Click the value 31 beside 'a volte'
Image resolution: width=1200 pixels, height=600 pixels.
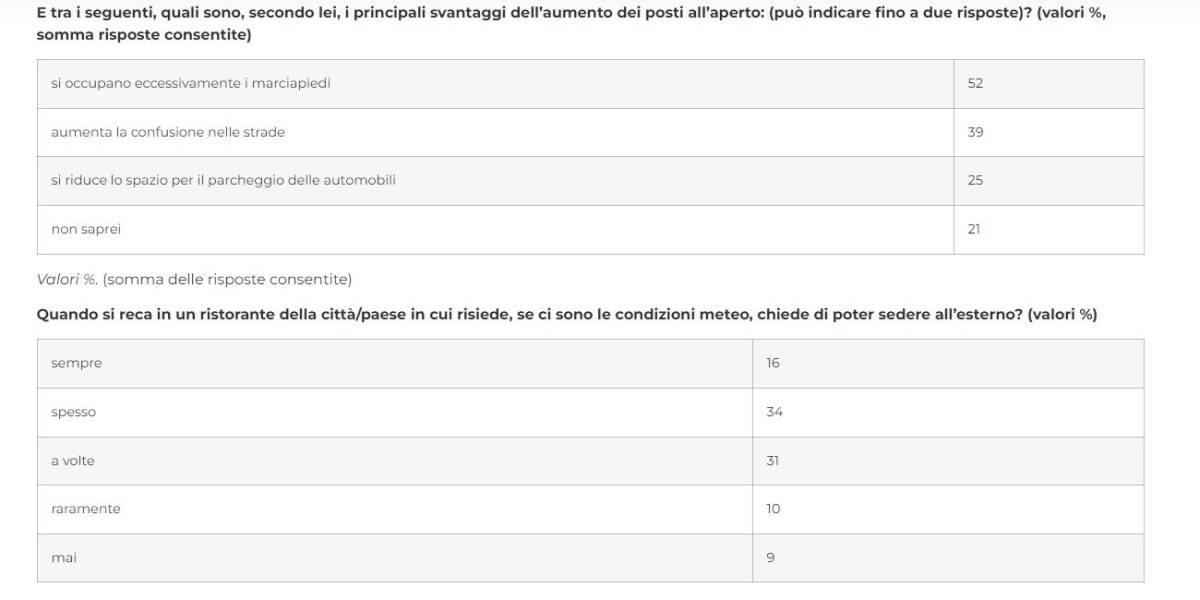coord(773,461)
